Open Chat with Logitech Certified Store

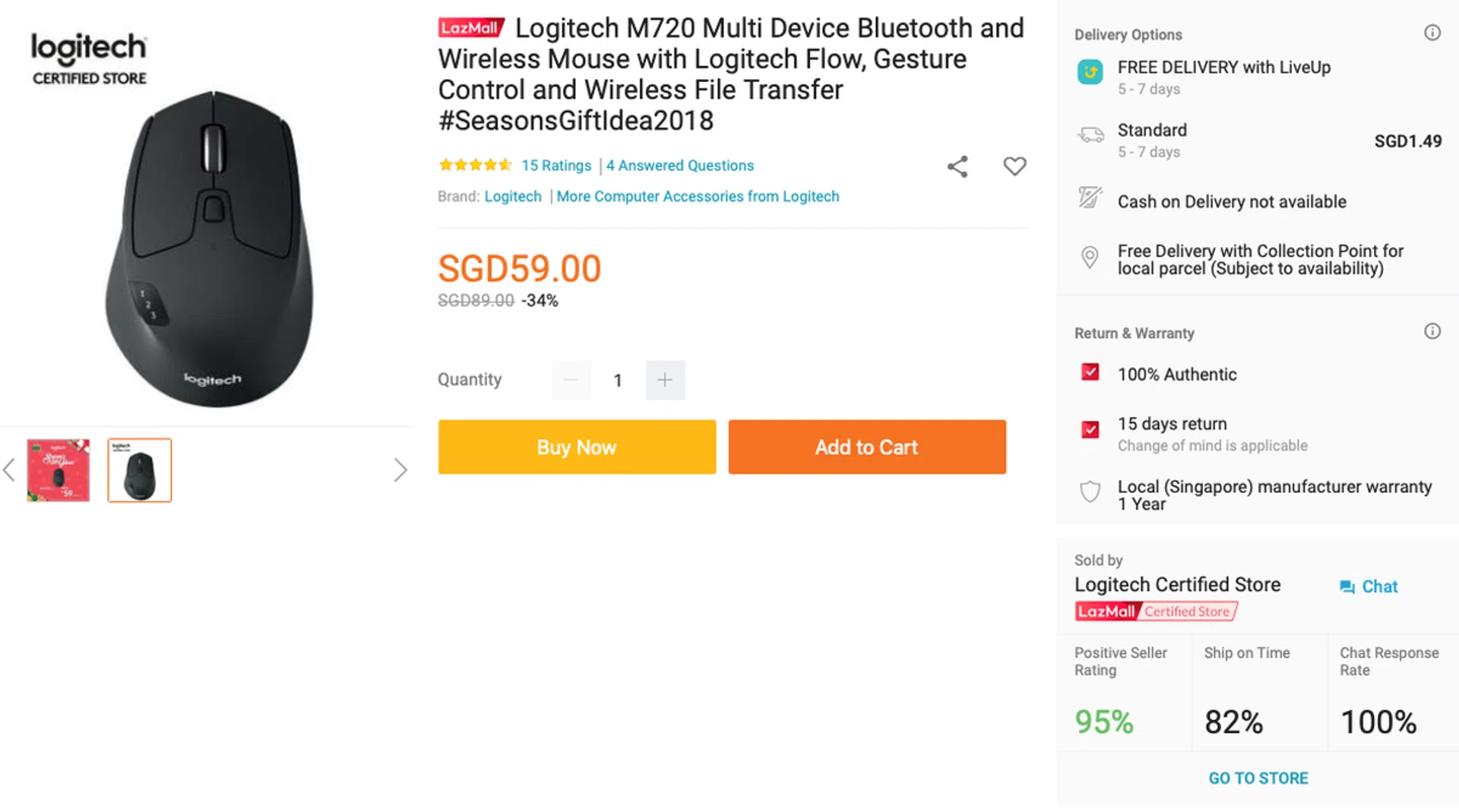tap(1369, 586)
